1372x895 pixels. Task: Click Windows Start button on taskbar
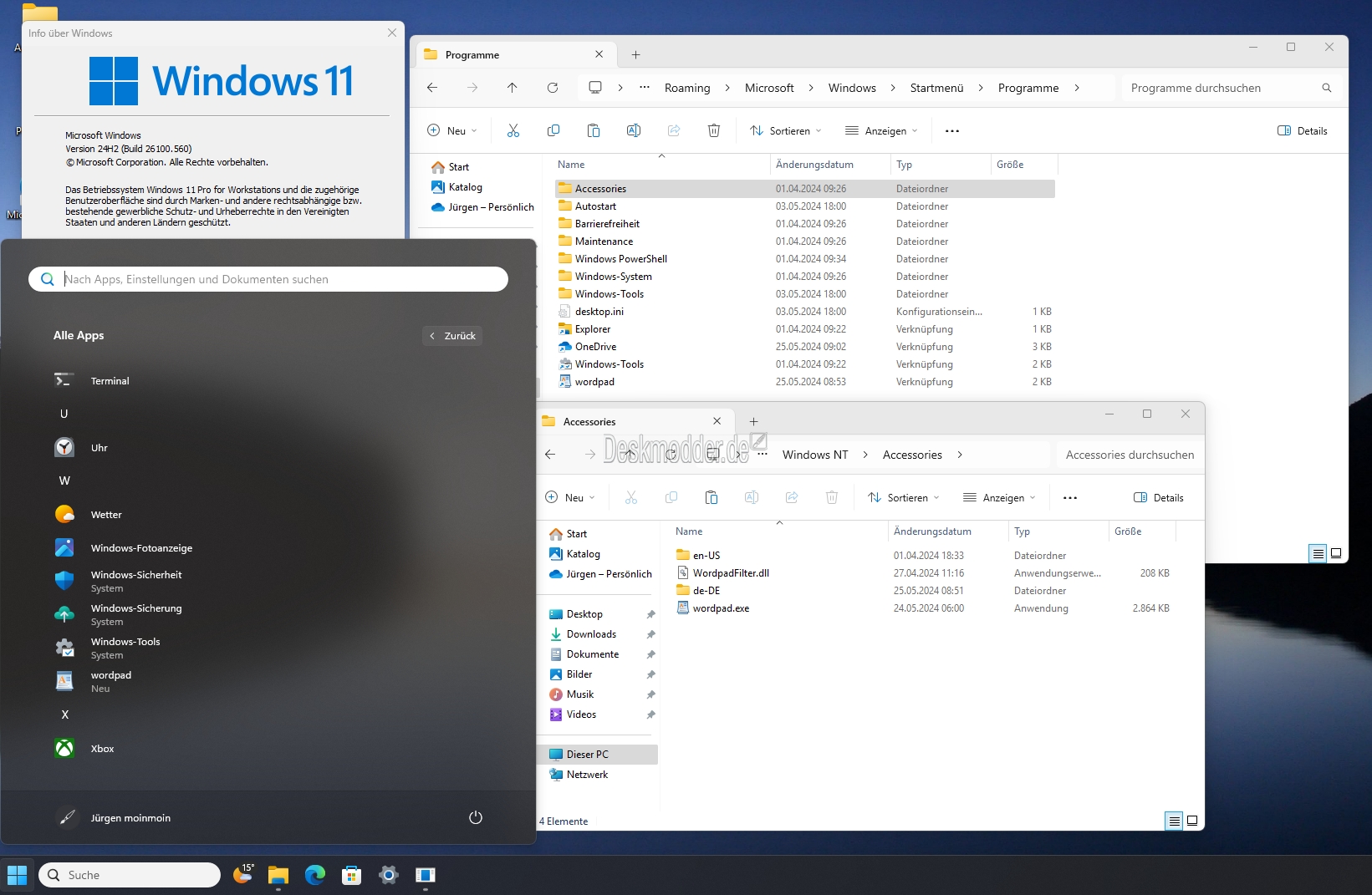point(18,875)
